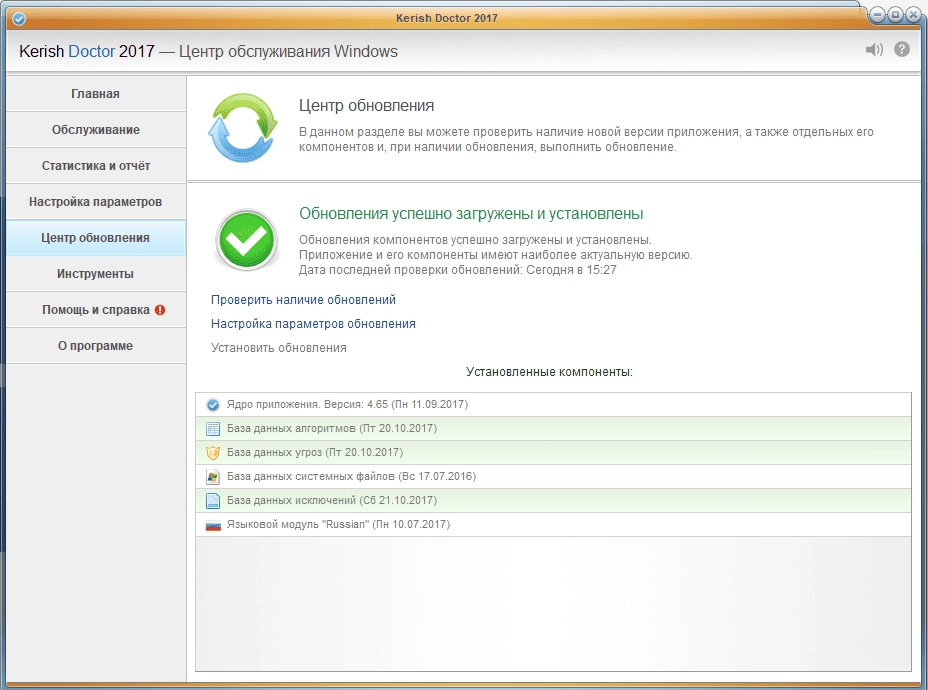
Task: Select row База данных алгоритмов (Пт 20.10.2017)
Action: [553, 428]
